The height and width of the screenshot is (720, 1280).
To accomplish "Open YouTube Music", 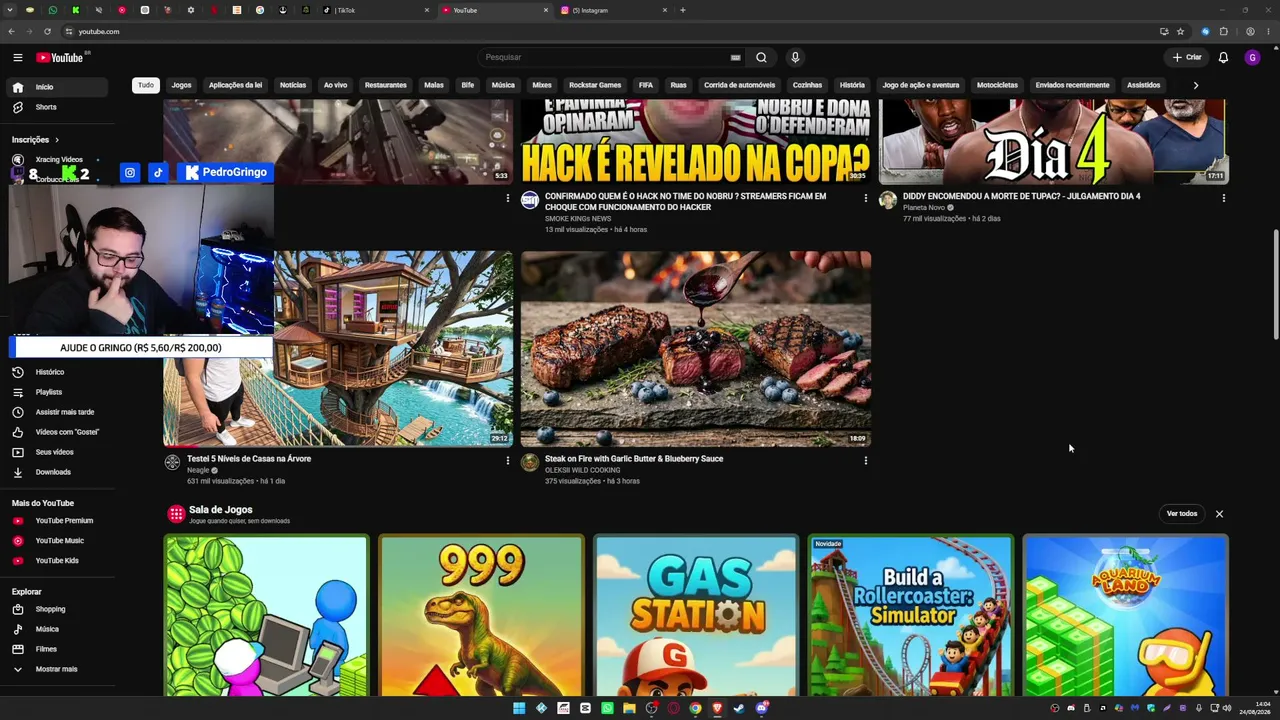I will click(55, 541).
